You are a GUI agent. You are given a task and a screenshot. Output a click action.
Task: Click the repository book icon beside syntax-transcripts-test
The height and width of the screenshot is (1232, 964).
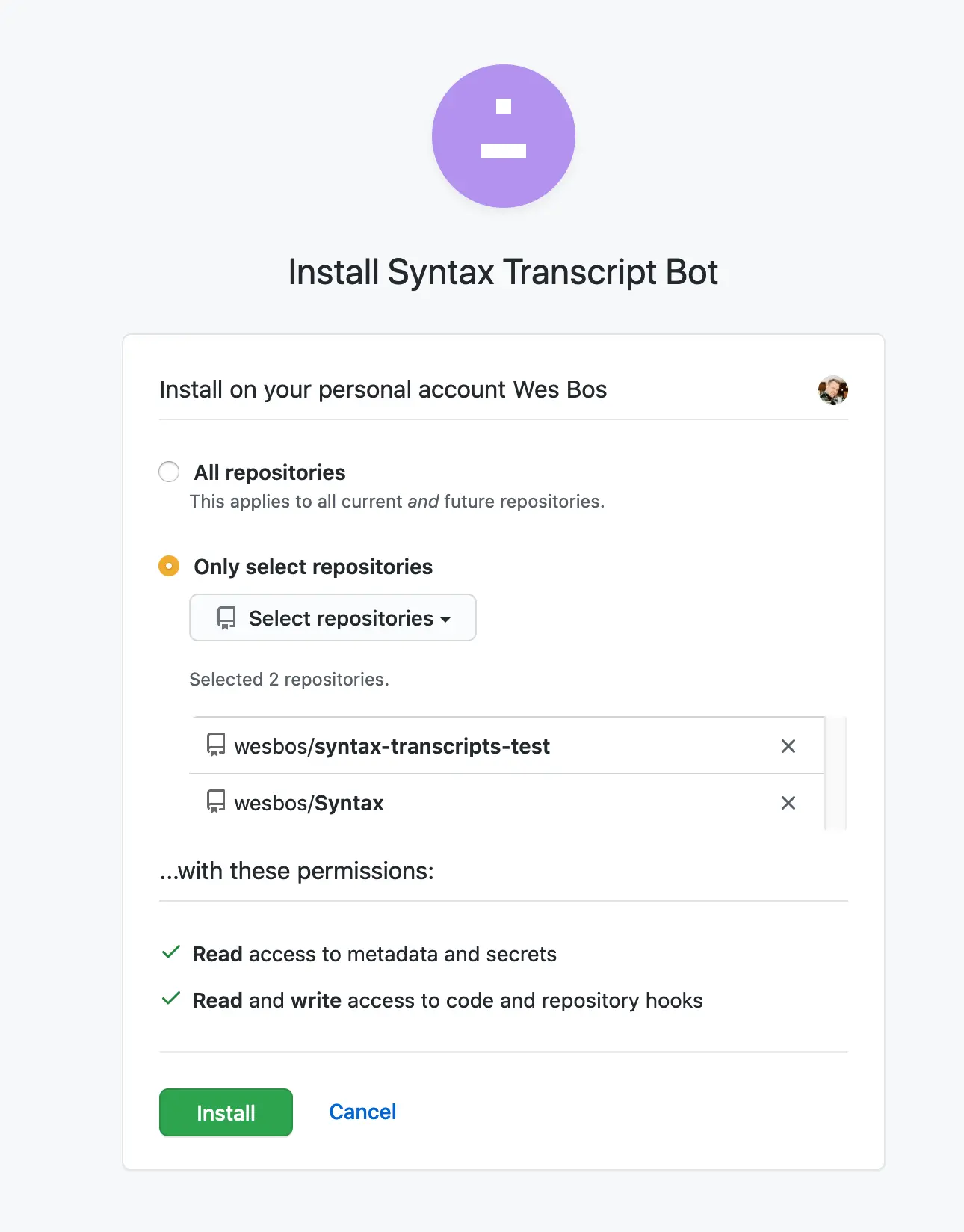click(216, 745)
